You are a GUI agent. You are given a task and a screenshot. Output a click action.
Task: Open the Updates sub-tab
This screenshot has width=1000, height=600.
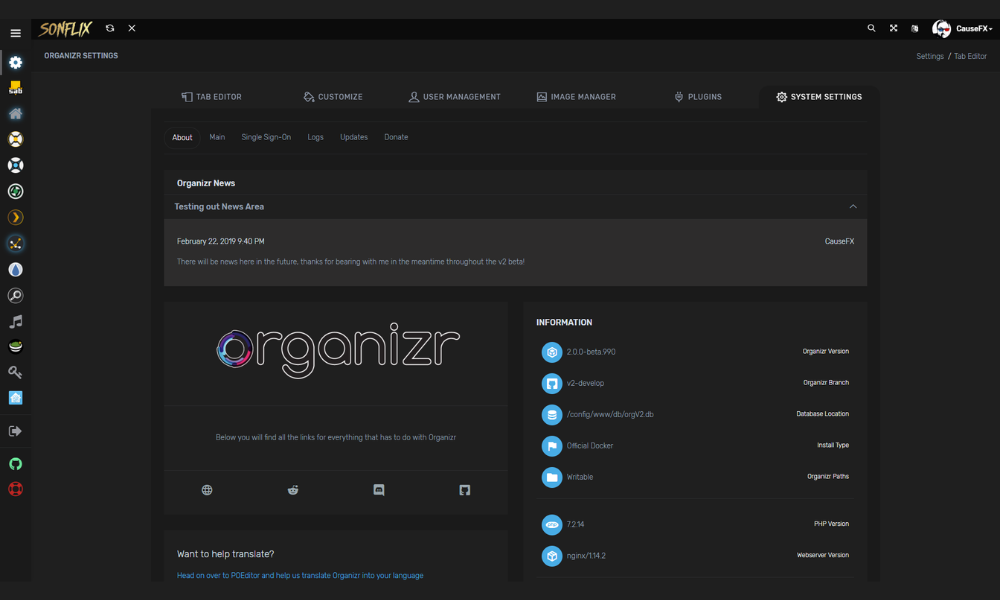pyautogui.click(x=353, y=137)
